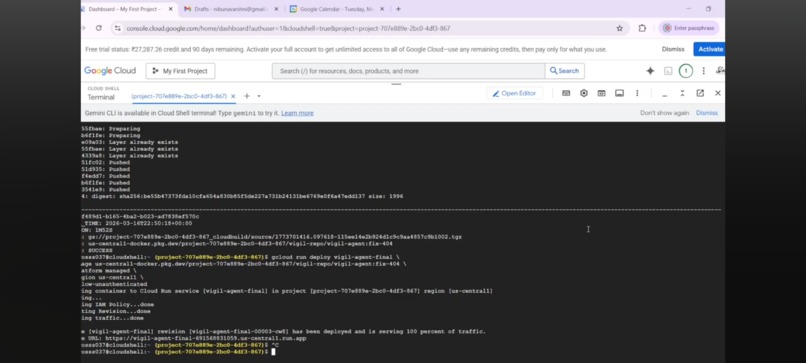
Task: Click the Google Cloud logo
Action: click(110, 71)
